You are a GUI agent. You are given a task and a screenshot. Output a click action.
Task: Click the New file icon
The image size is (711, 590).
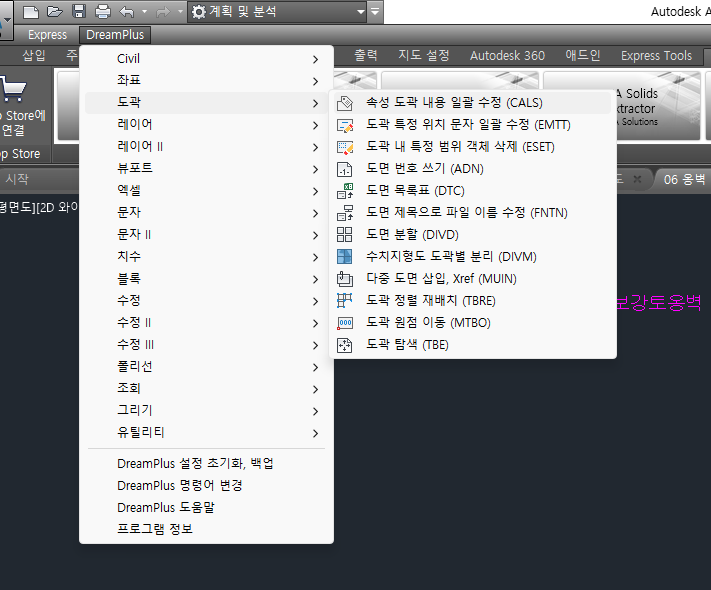tap(31, 12)
